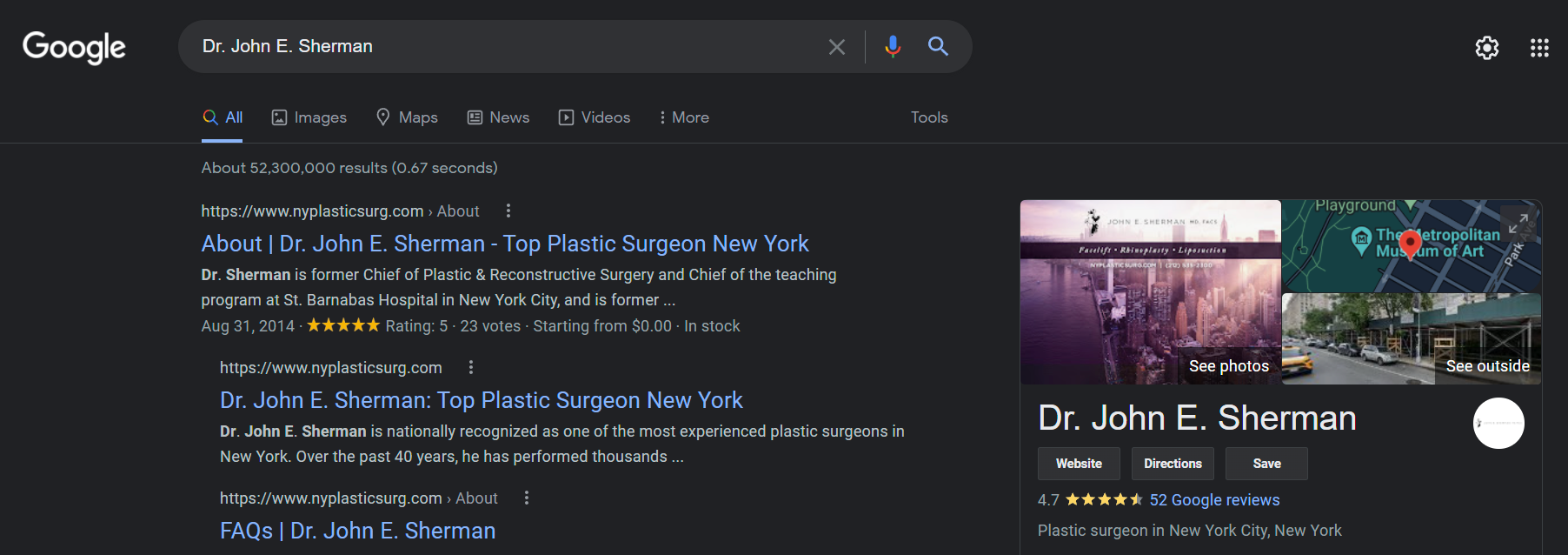Open the Videos results tab
This screenshot has height=555, width=1568.
click(x=595, y=117)
